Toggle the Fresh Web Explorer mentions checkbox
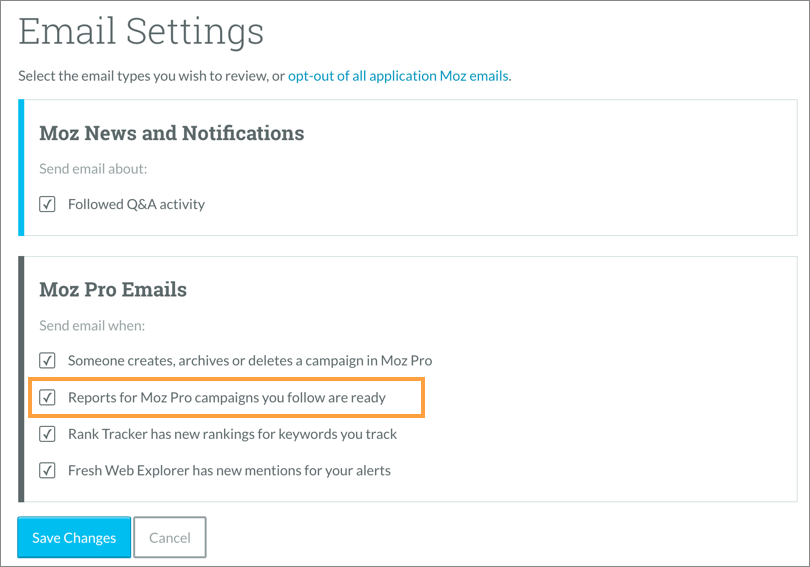 coord(47,470)
